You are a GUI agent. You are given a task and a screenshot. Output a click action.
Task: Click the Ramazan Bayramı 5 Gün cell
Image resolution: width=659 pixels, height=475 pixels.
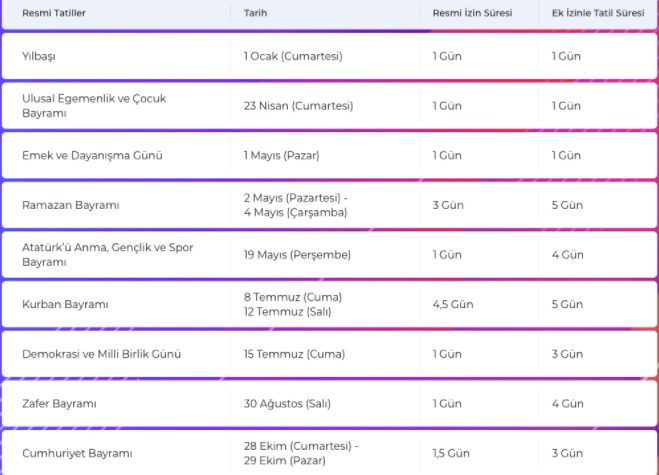click(x=567, y=205)
